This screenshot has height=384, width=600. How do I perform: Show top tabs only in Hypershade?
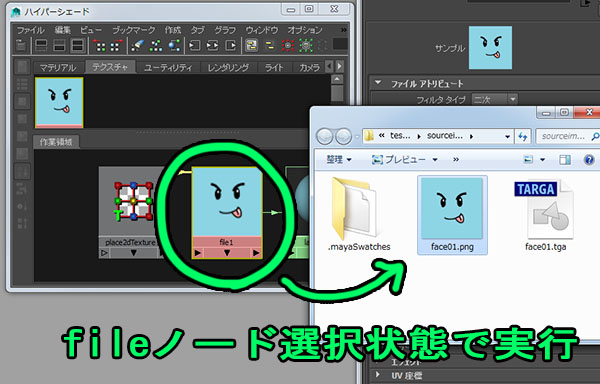coord(41,46)
